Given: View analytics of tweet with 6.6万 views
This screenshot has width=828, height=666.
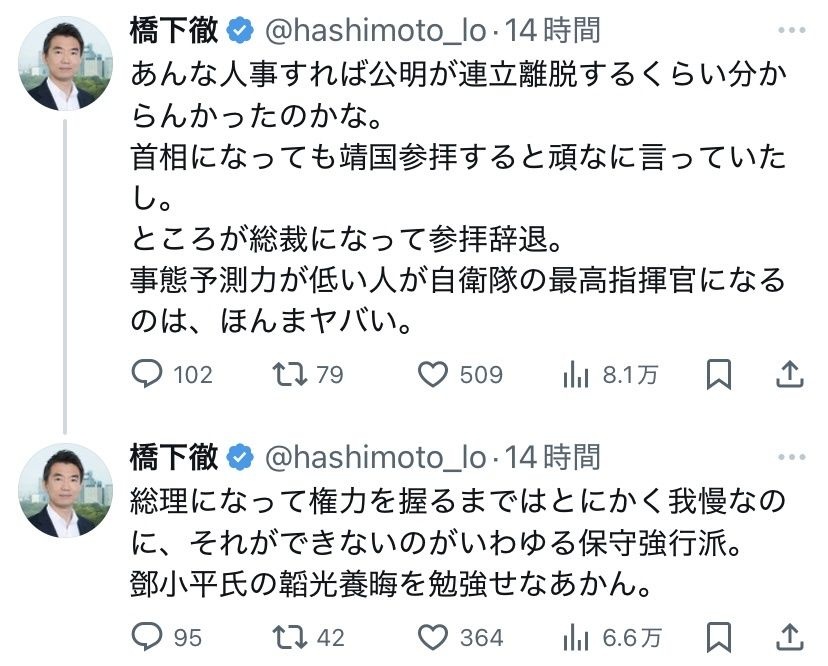Looking at the screenshot, I should coord(576,636).
